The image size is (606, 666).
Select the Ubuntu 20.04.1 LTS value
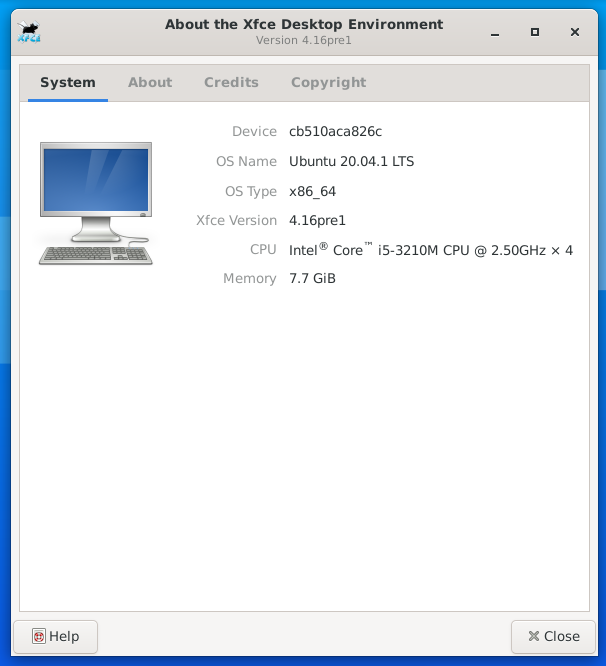coord(352,161)
